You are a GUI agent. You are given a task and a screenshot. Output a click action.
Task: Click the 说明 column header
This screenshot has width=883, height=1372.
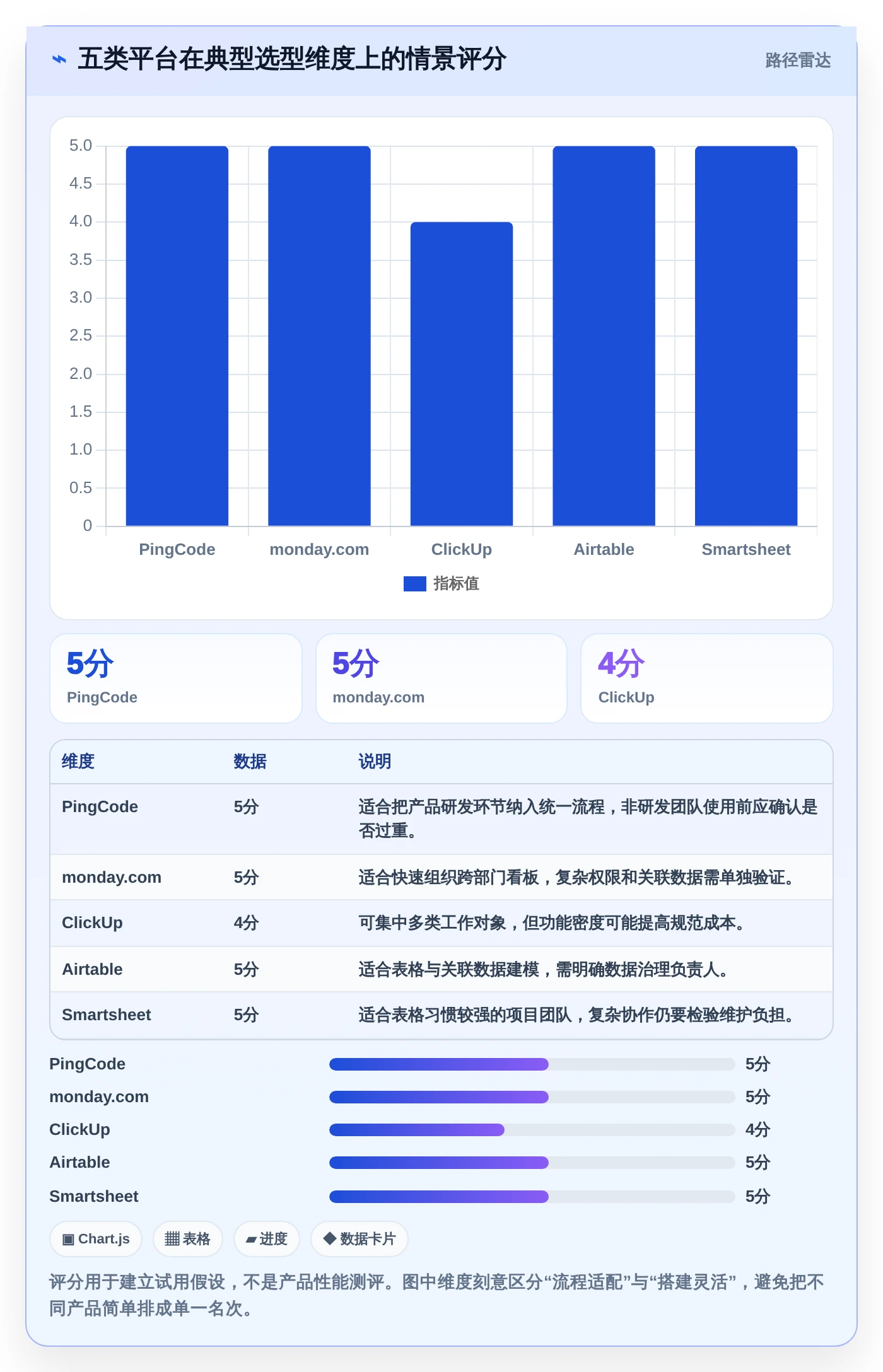click(375, 762)
